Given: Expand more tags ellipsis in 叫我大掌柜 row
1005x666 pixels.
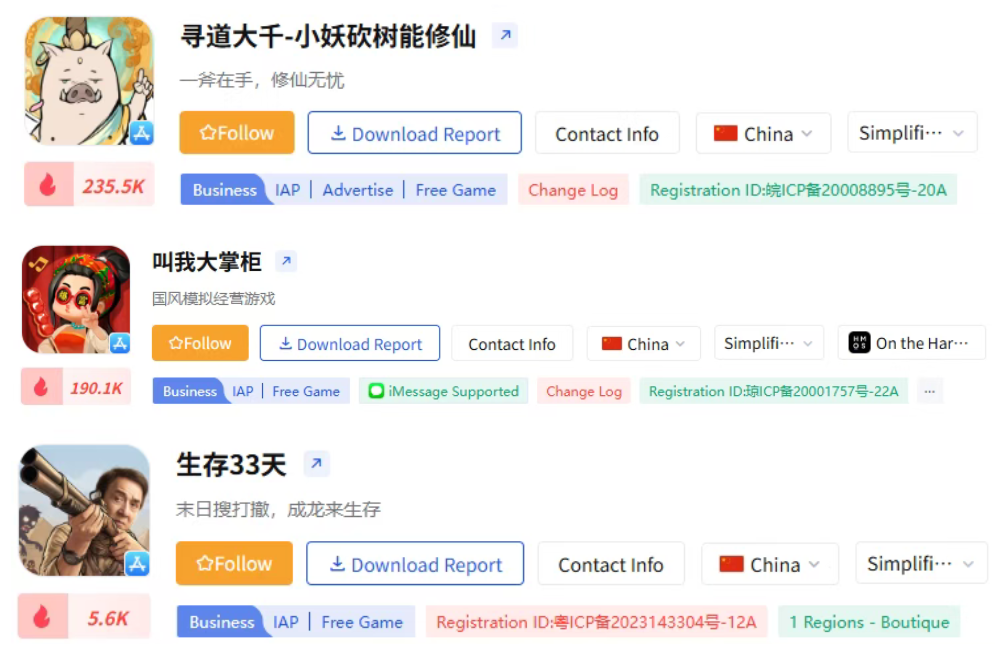Looking at the screenshot, I should coord(929,391).
